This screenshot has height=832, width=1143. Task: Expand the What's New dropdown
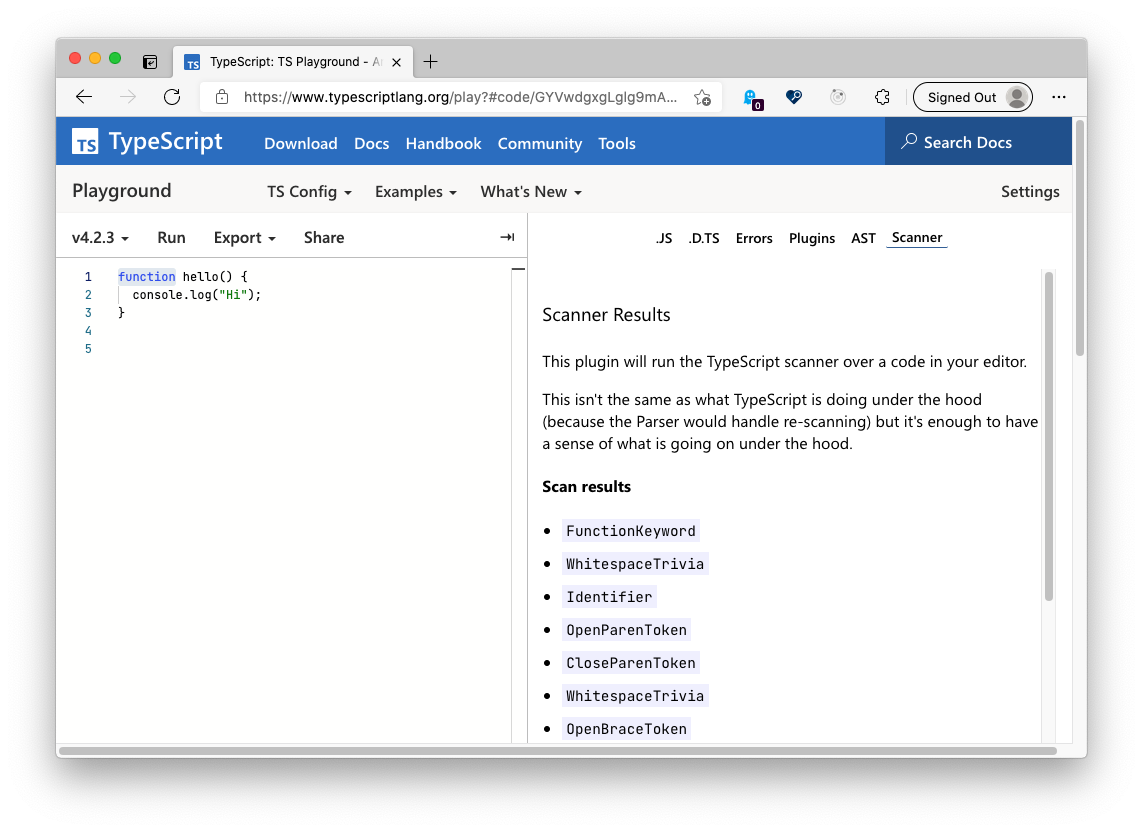click(531, 192)
